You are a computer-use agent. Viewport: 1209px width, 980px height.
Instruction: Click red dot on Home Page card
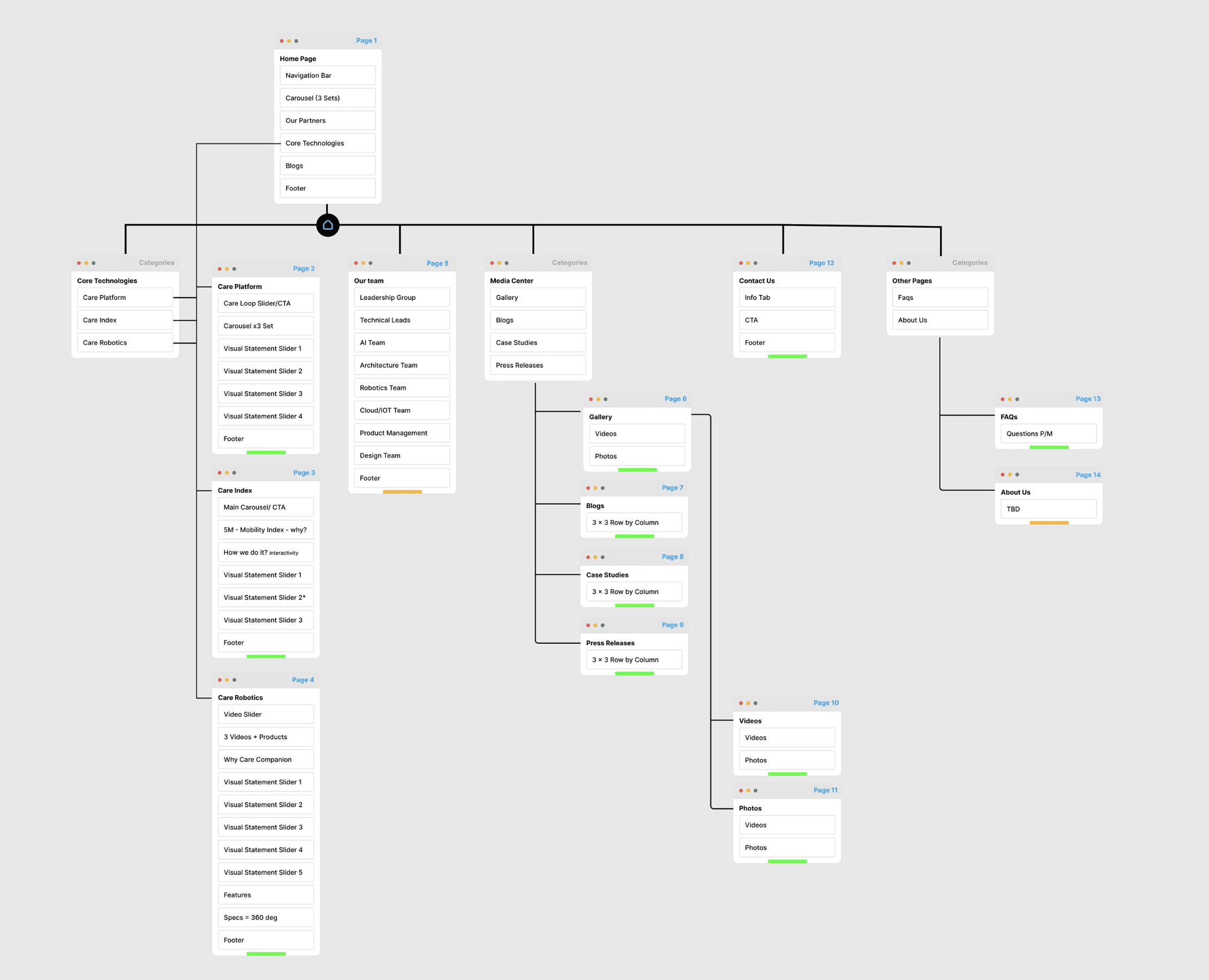pyautogui.click(x=282, y=41)
